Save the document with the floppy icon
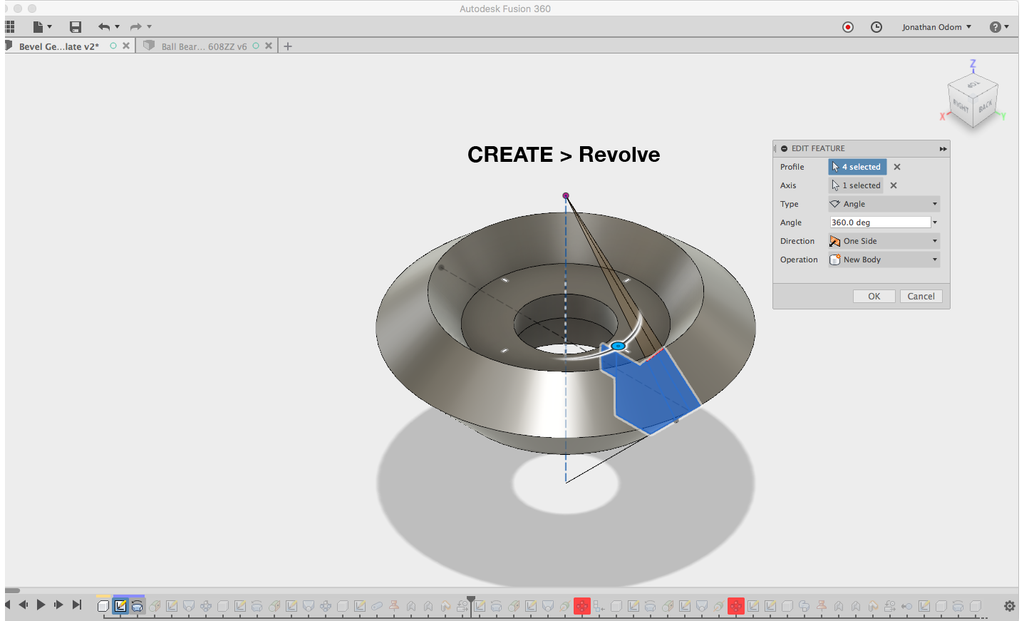 pos(75,27)
